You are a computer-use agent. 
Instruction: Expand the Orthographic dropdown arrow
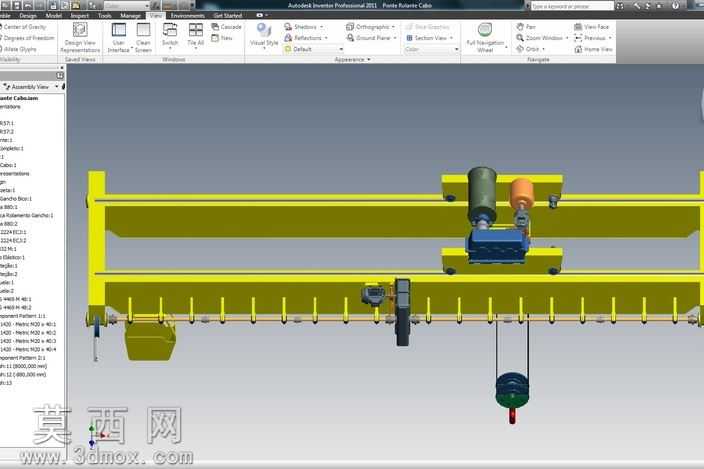tap(393, 27)
